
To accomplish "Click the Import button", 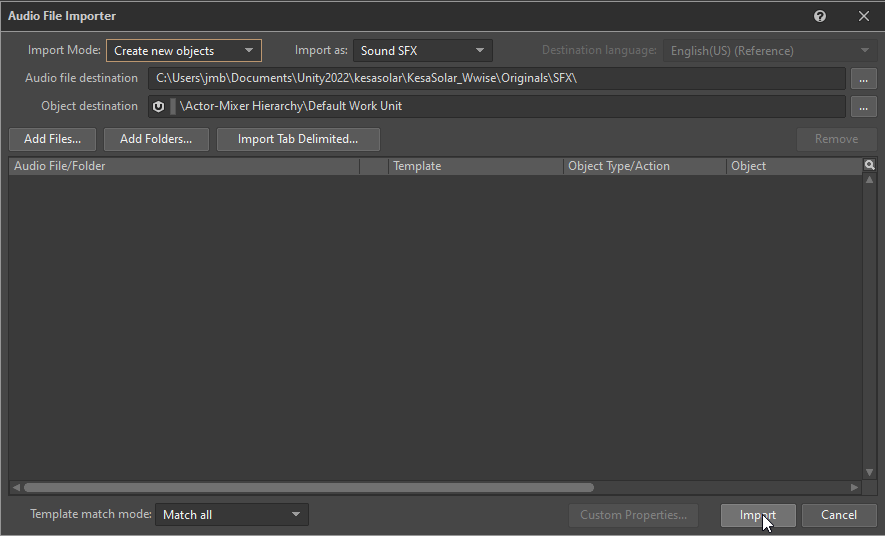I will point(758,515).
